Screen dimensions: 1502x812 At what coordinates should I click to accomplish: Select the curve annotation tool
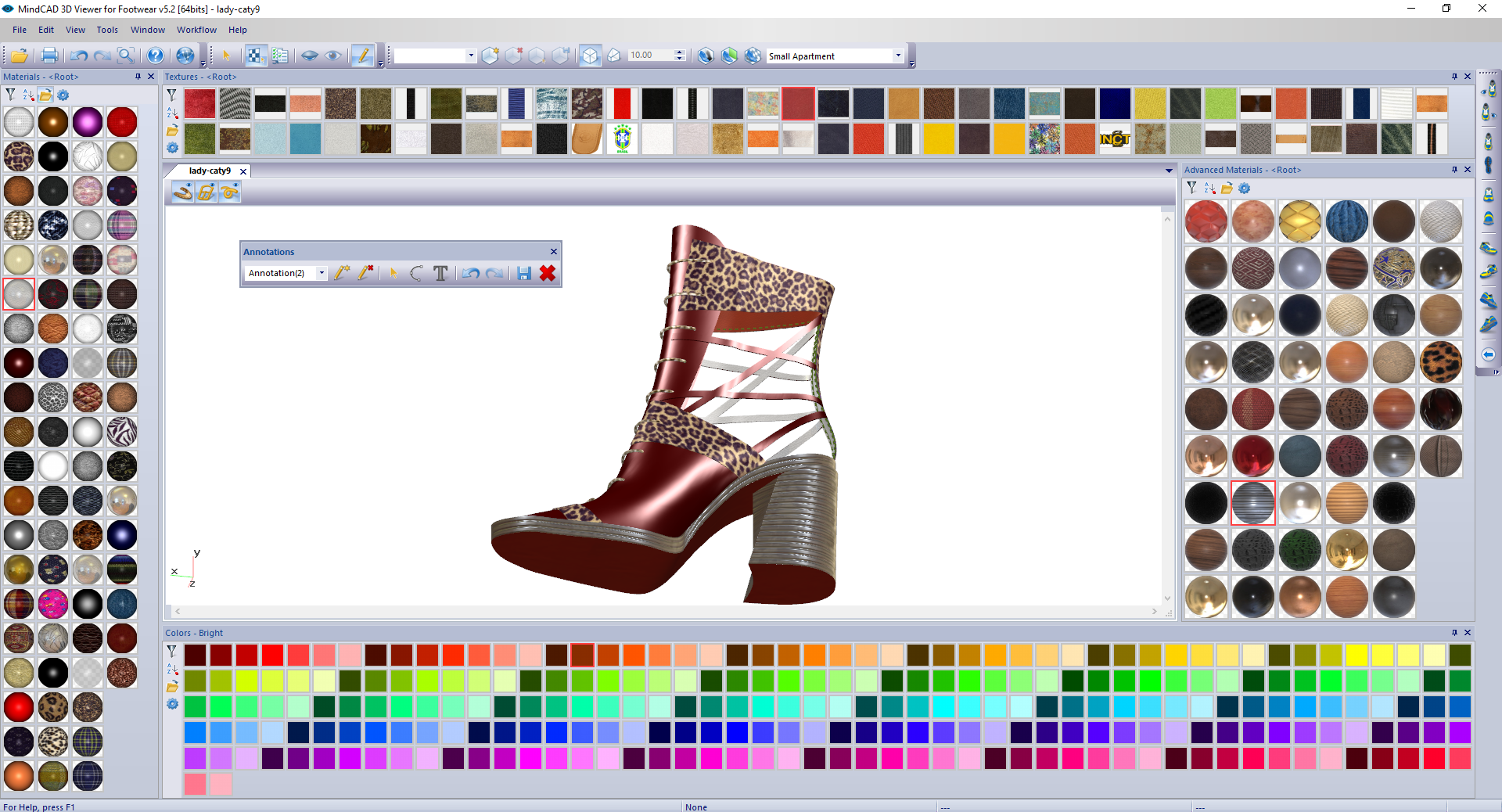pyautogui.click(x=415, y=274)
